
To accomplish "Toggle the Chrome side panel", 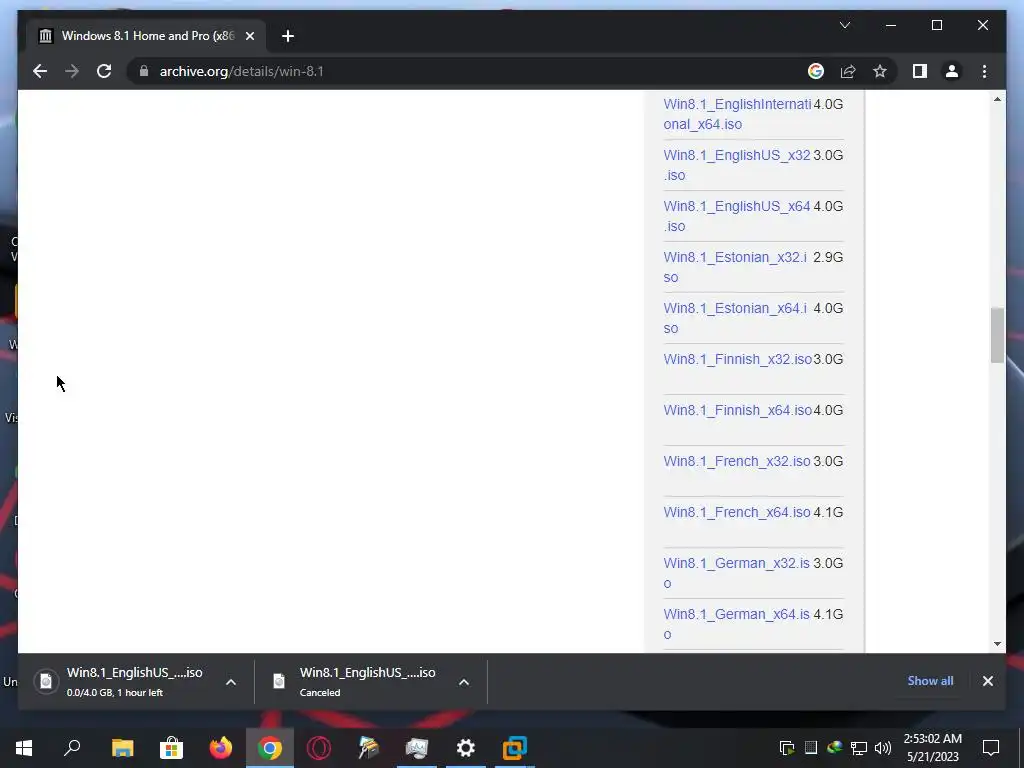I will click(x=920, y=71).
